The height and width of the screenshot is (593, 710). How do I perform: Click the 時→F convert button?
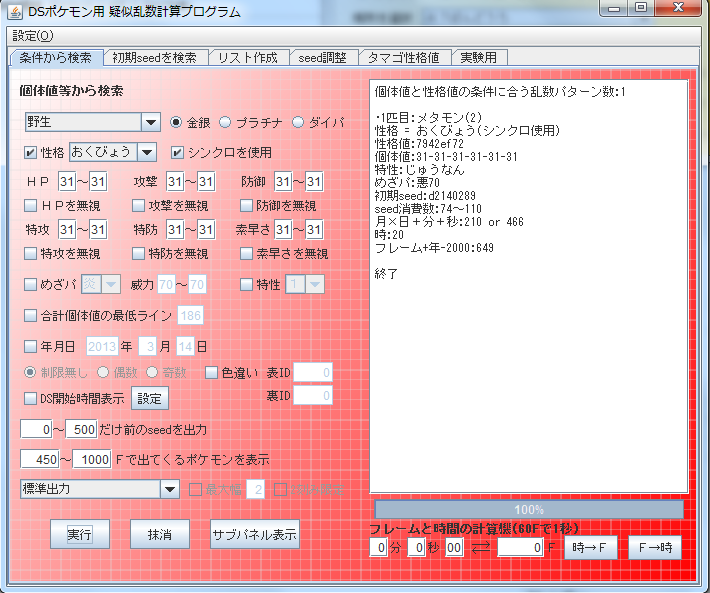click(x=590, y=548)
